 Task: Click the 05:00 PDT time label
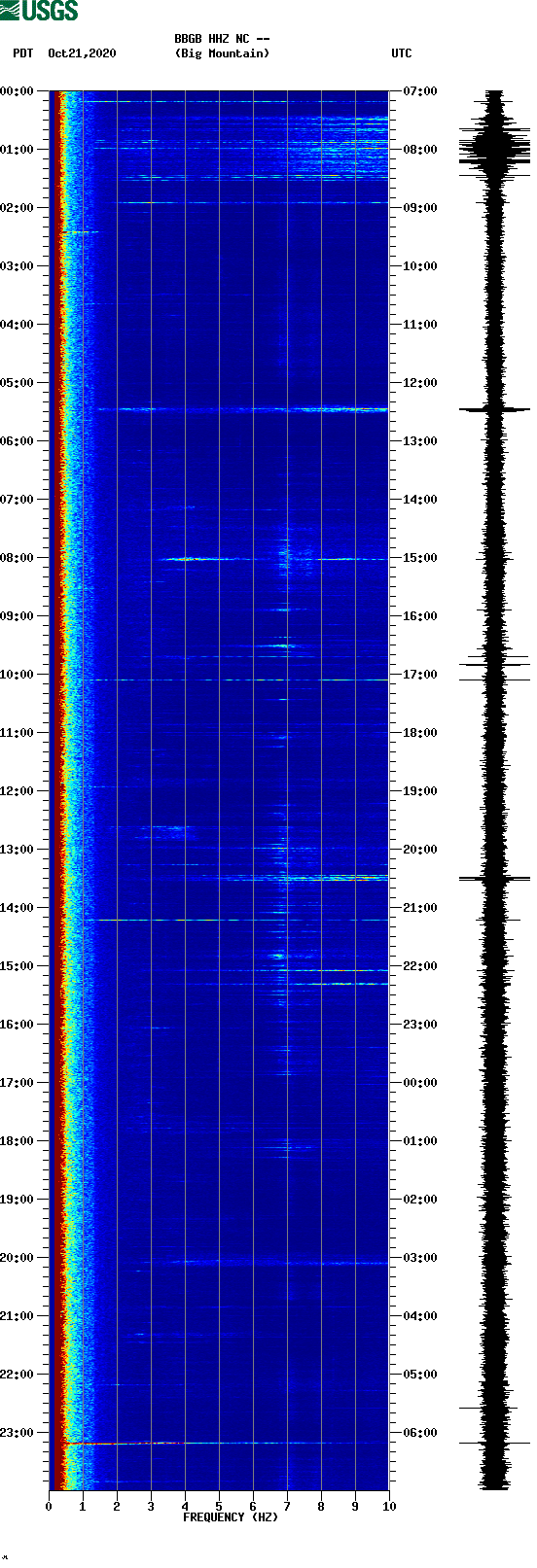pos(18,383)
